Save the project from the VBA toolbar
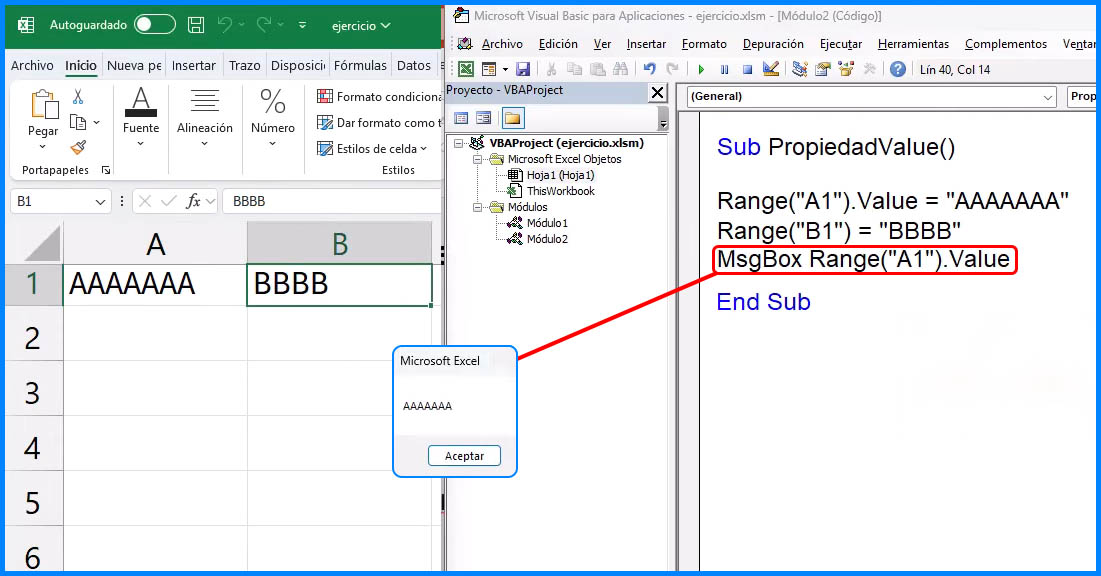The image size is (1101, 576). point(524,68)
